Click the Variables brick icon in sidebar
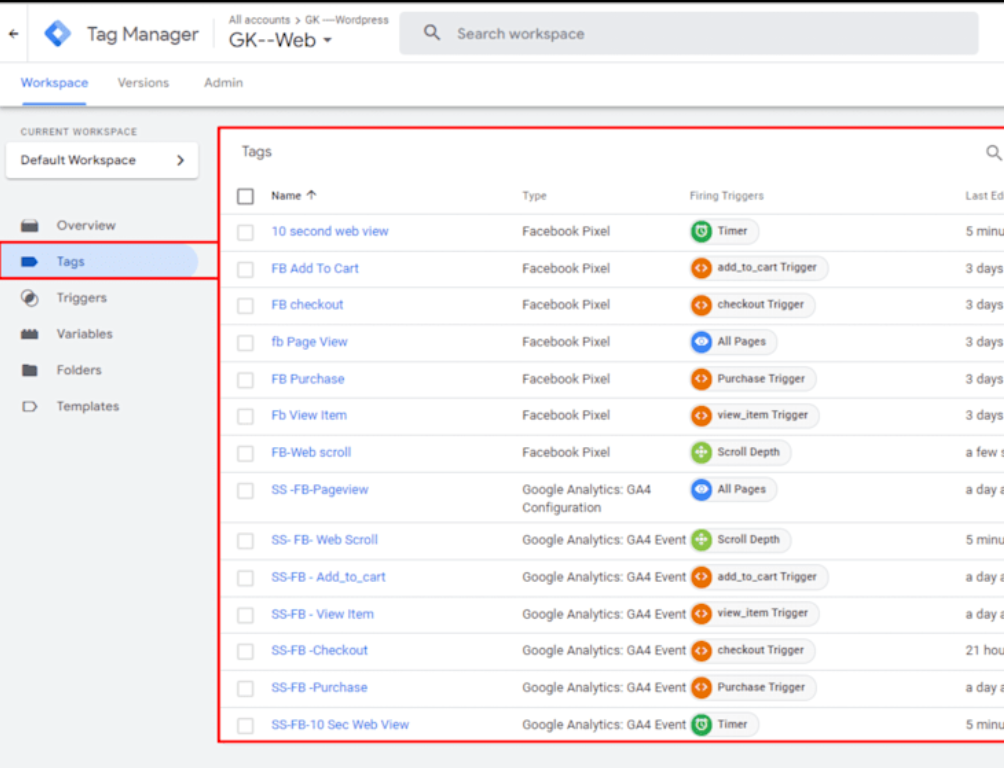This screenshot has height=768, width=1004. tap(30, 334)
